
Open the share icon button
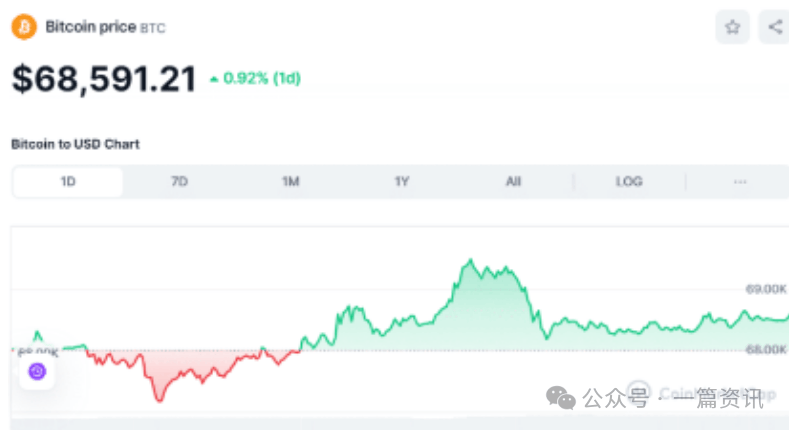click(x=775, y=27)
